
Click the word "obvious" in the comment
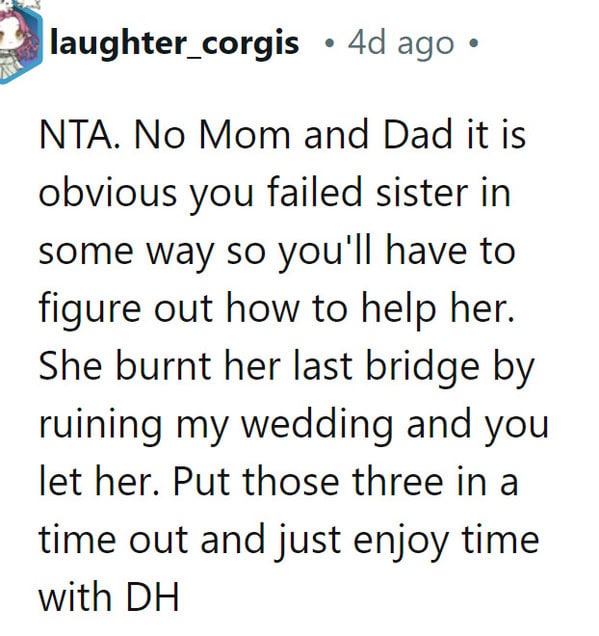pos(107,192)
